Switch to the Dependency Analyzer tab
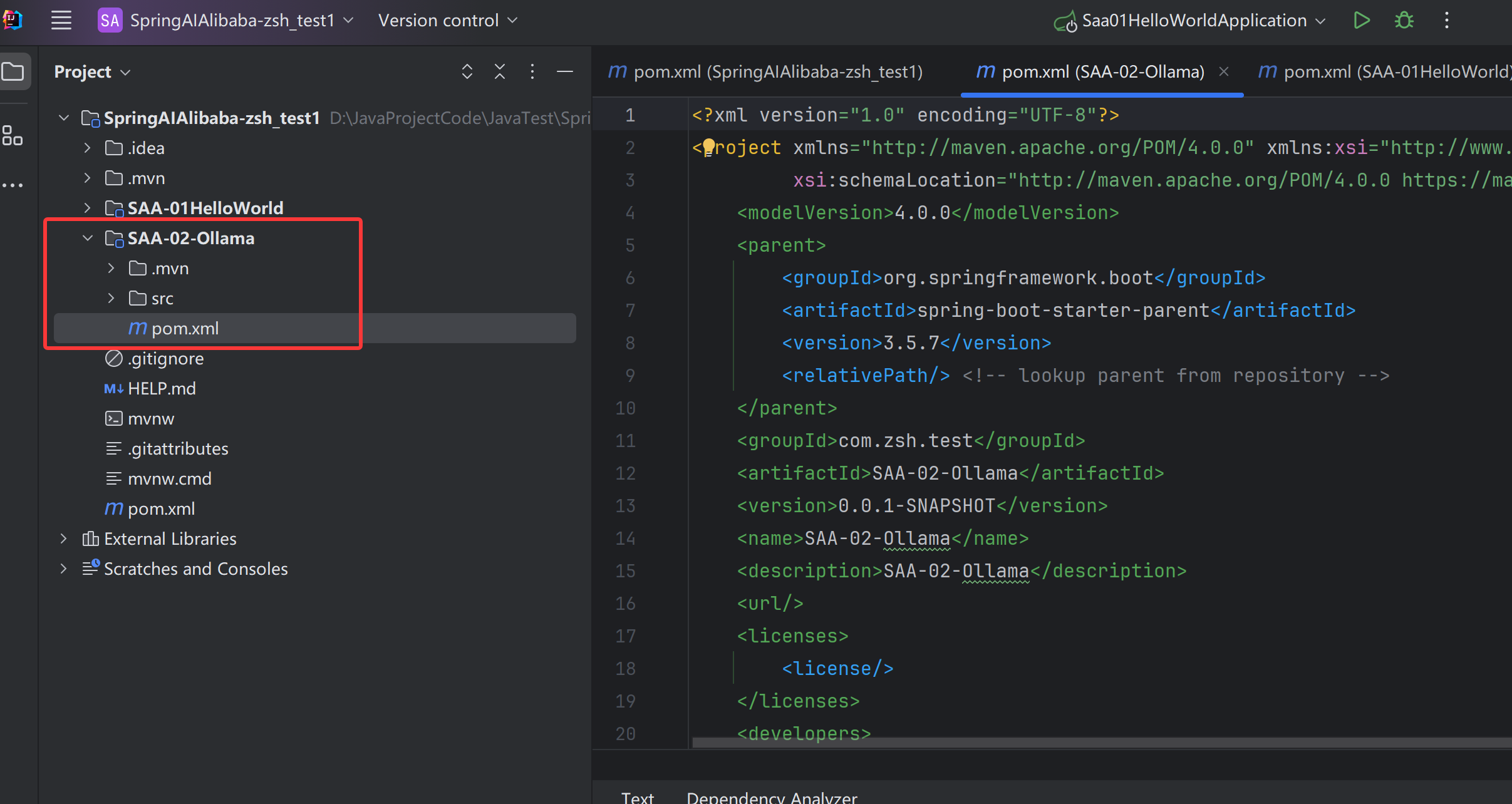Screen dimensions: 1512x804 coord(772,796)
